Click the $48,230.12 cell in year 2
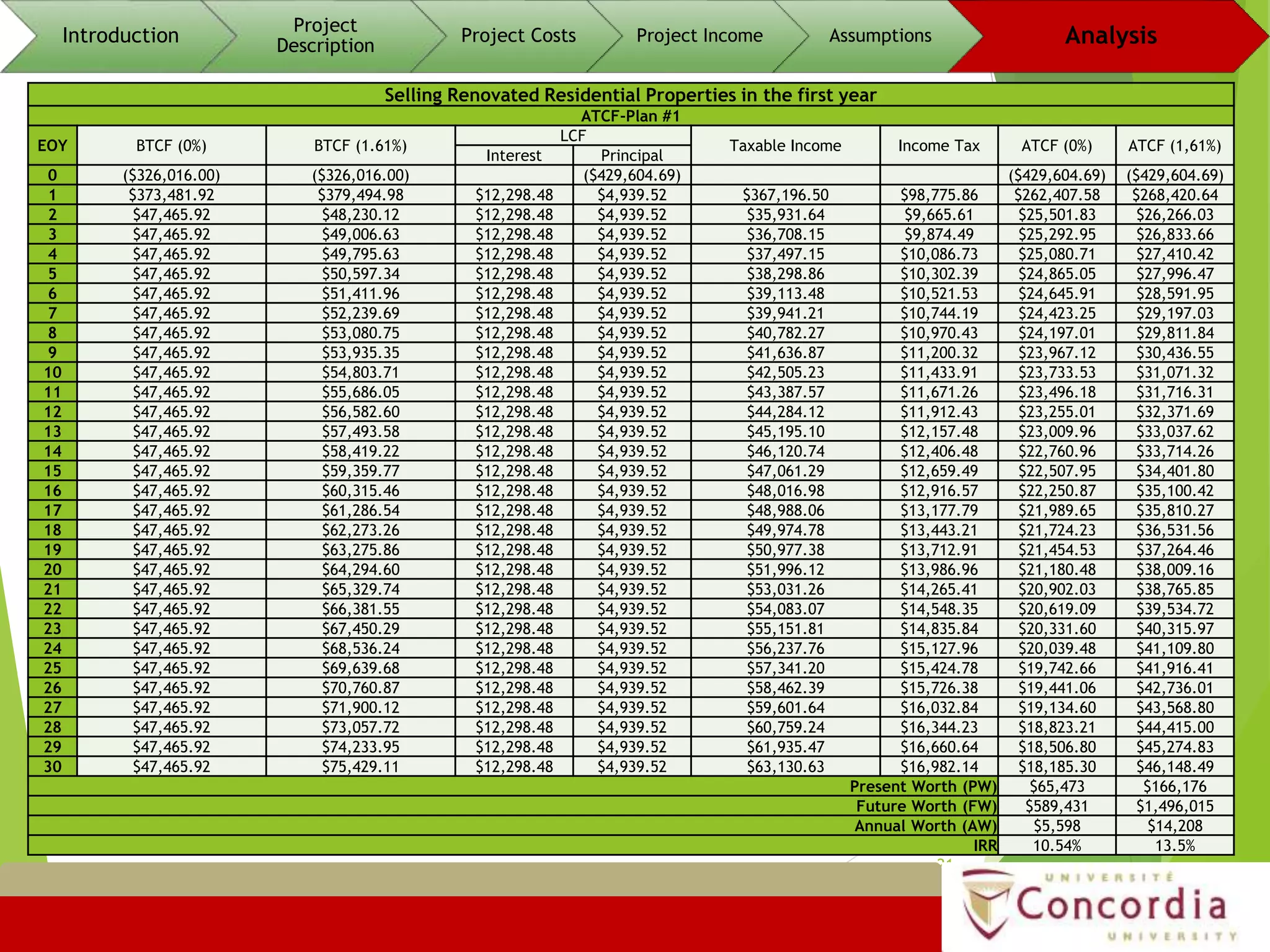This screenshot has height=952, width=1270. tap(360, 214)
